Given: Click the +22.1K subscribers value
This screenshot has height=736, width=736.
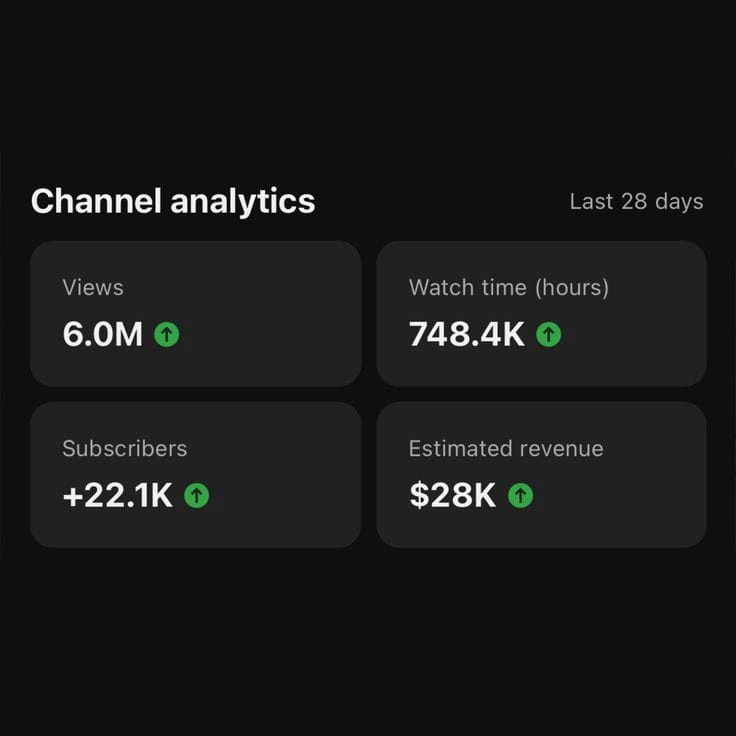Looking at the screenshot, I should coord(118,495).
